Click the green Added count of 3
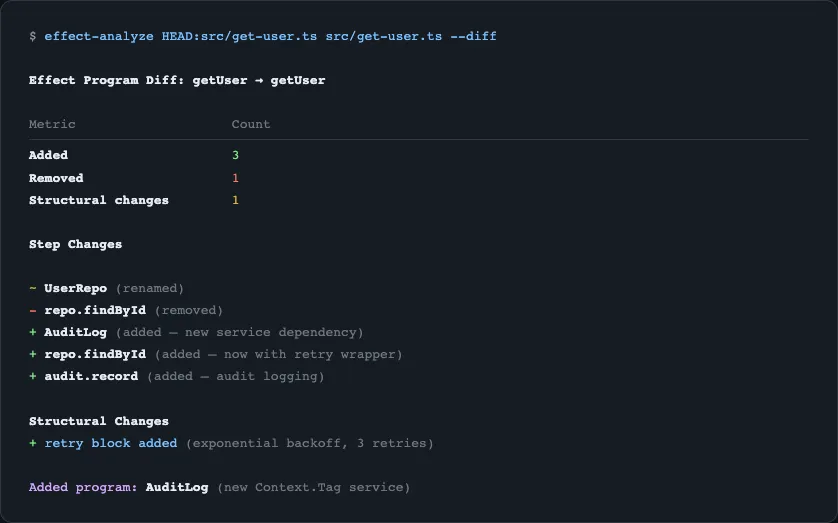838x523 pixels. click(235, 155)
